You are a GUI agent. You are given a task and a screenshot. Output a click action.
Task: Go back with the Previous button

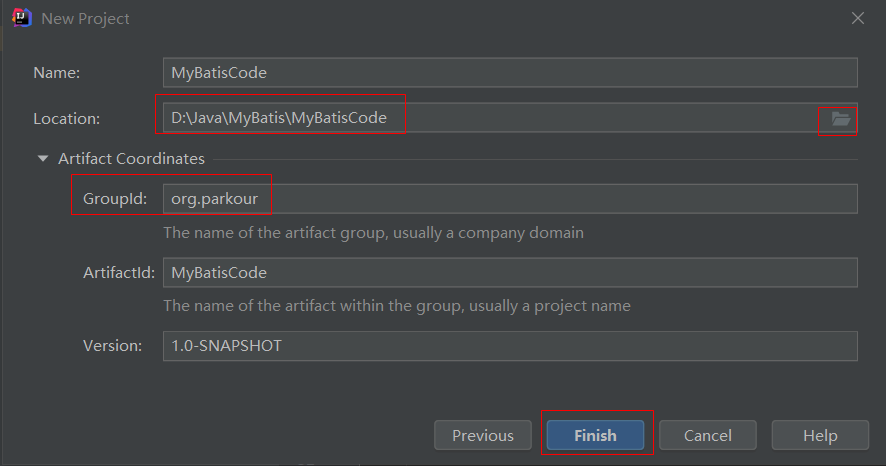point(483,435)
